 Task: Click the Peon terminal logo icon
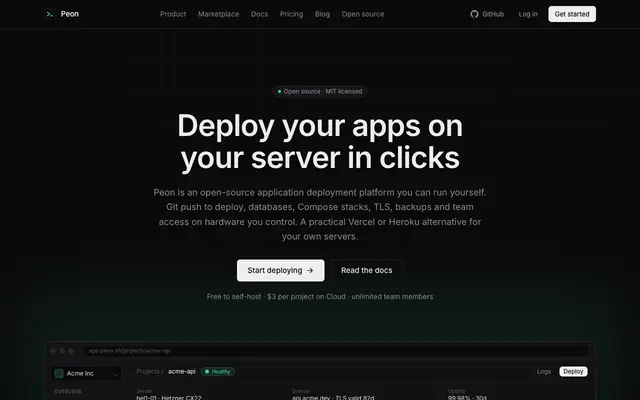(49, 14)
